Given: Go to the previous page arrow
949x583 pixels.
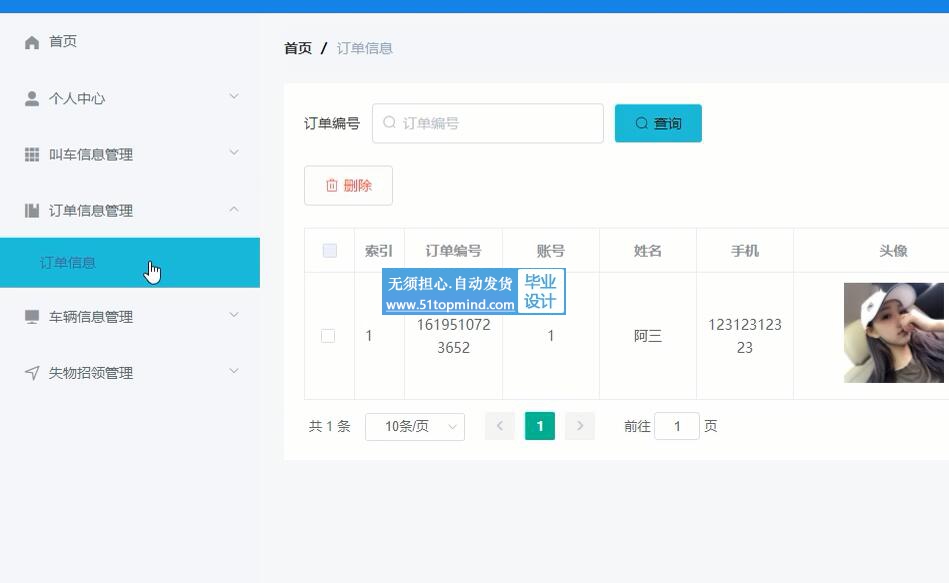Looking at the screenshot, I should tap(500, 426).
